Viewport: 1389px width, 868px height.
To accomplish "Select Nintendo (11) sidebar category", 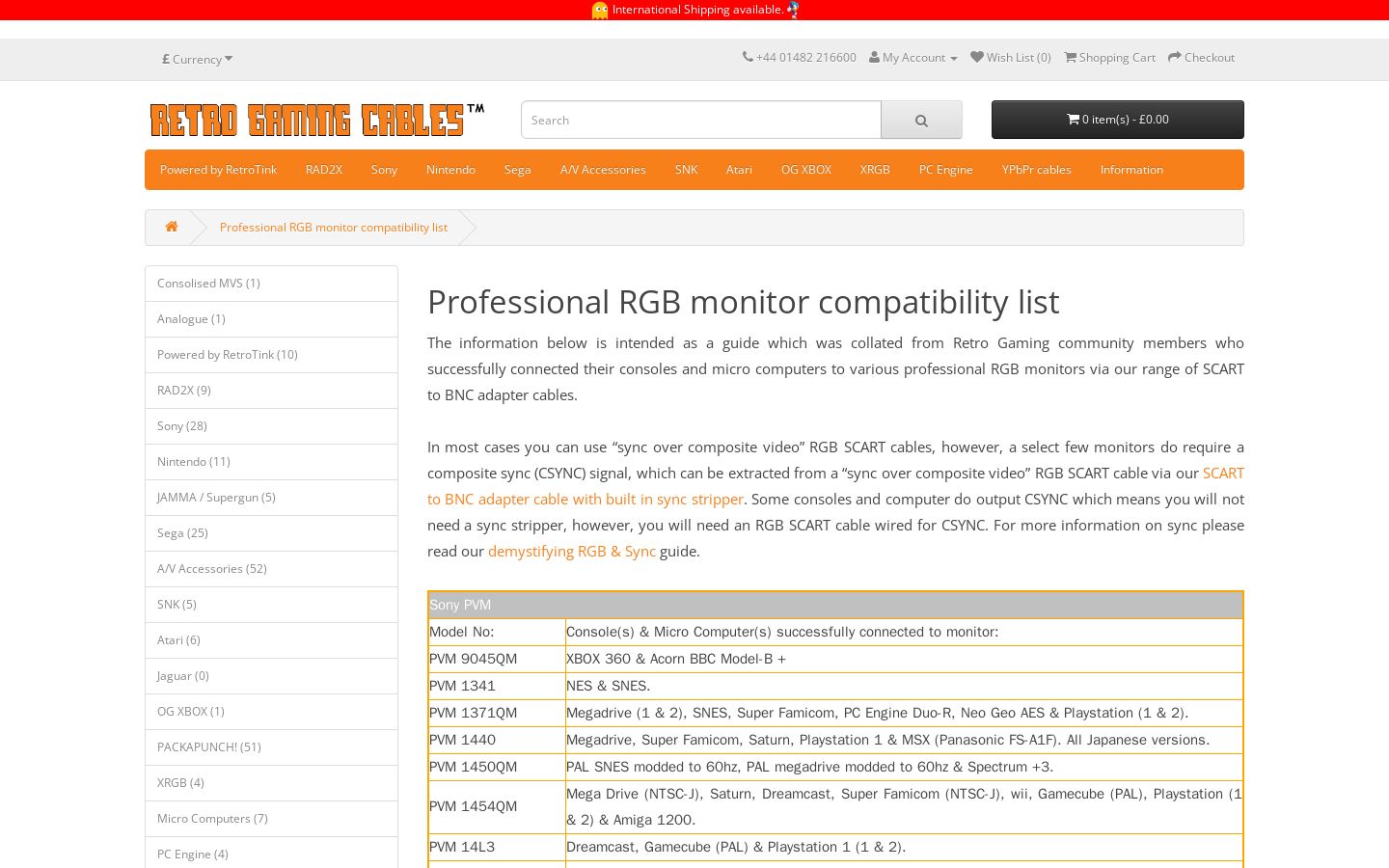I will click(x=271, y=462).
